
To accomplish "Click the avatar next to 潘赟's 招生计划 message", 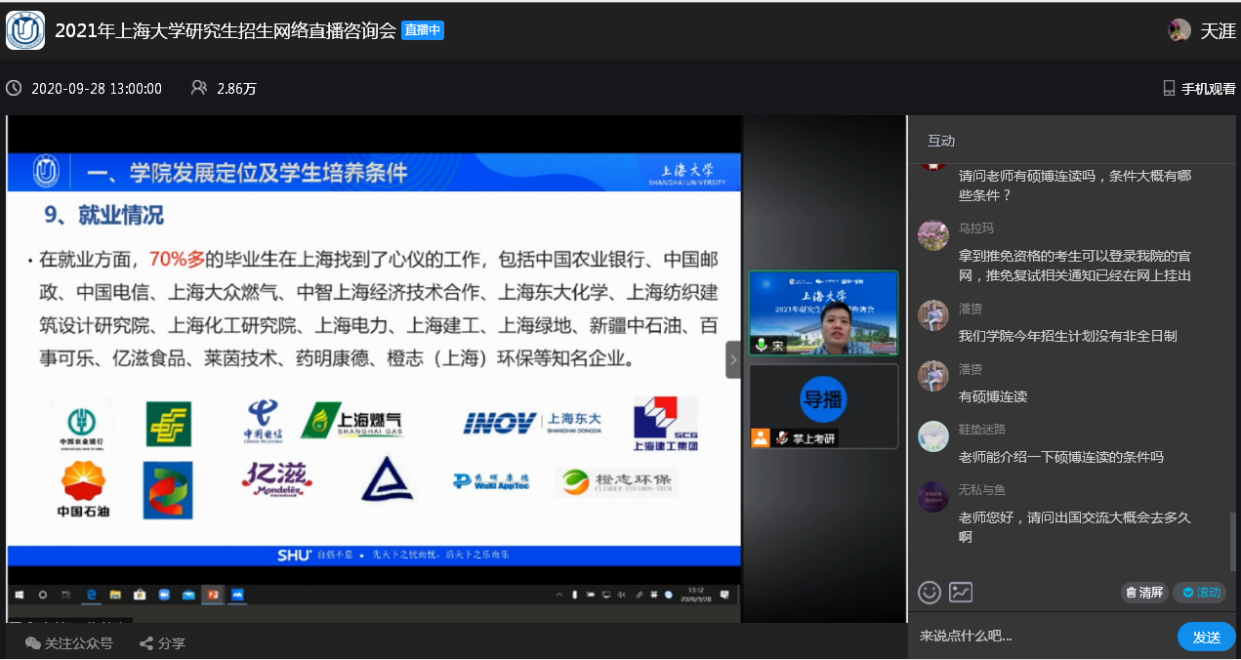I will click(933, 315).
